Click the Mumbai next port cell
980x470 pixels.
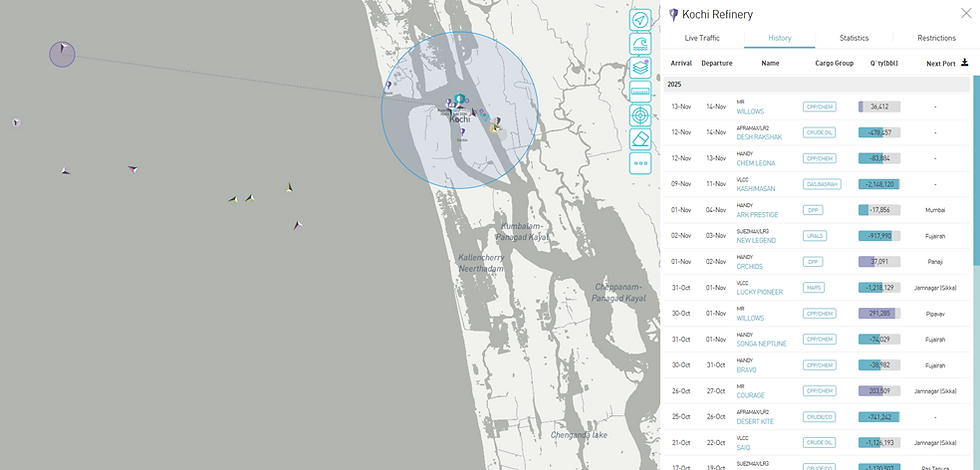935,210
